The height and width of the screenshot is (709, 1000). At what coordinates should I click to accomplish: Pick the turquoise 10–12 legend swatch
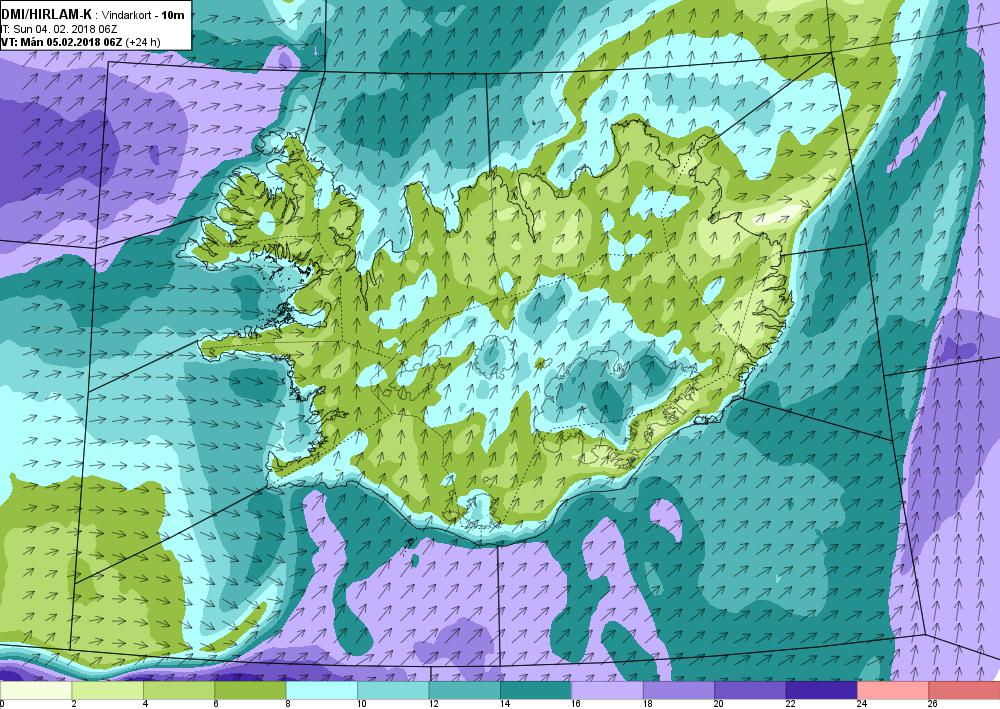tap(393, 691)
